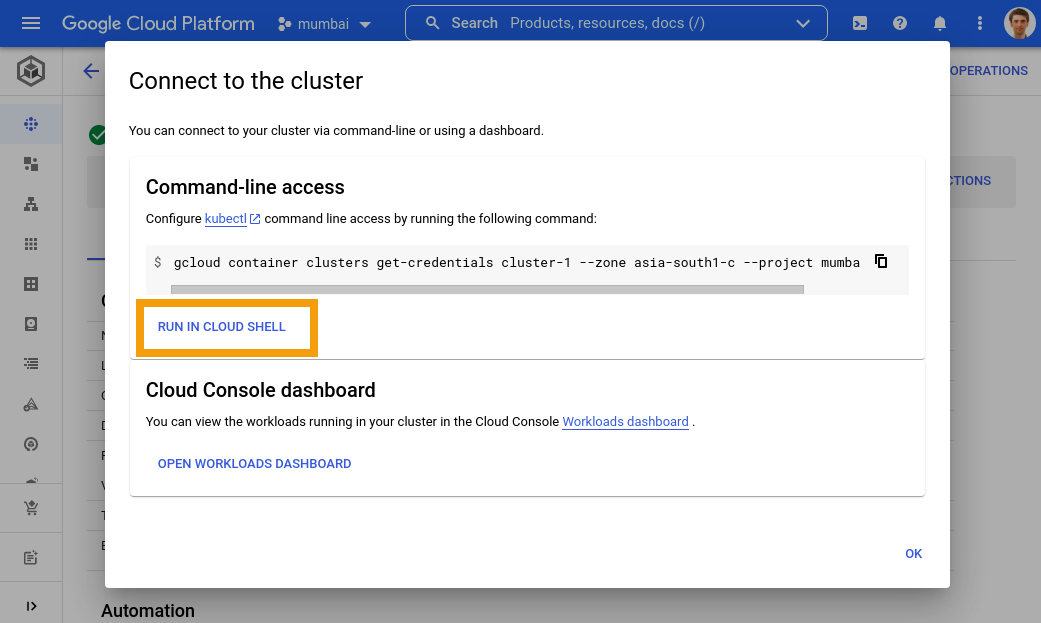Viewport: 1041px width, 623px height.
Task: Copy the gcloud command to clipboard
Action: 880,261
